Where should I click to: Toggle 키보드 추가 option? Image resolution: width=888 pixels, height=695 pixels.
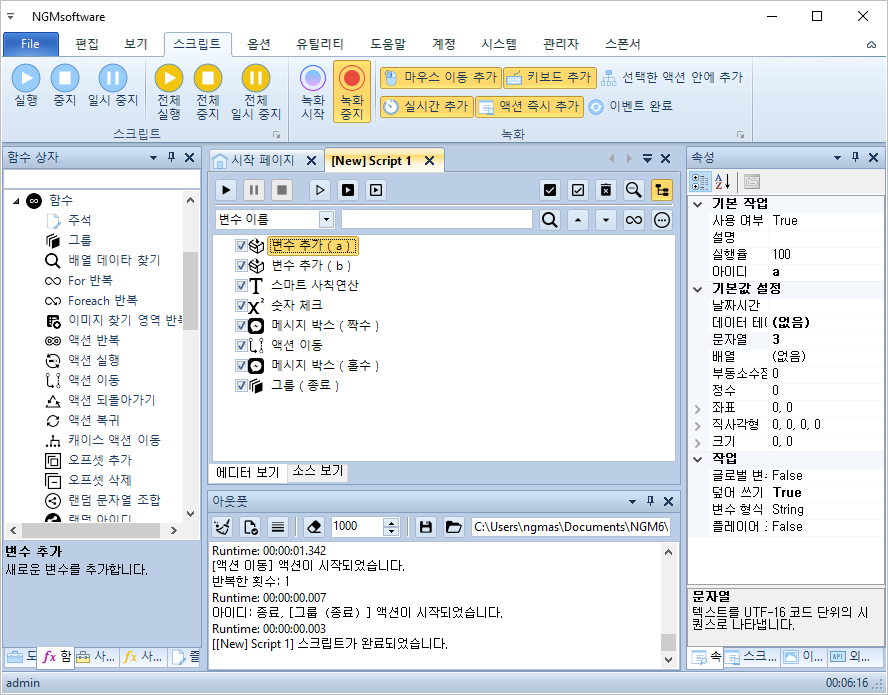550,78
